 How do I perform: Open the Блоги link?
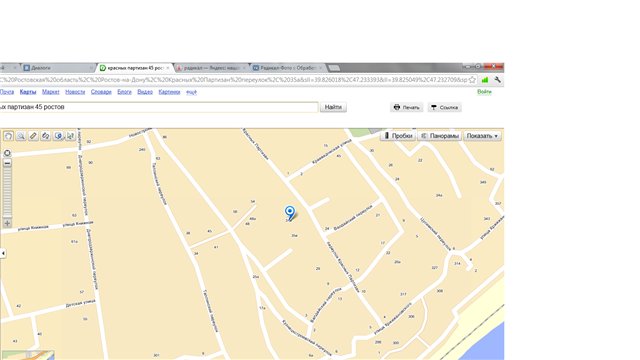(x=124, y=92)
